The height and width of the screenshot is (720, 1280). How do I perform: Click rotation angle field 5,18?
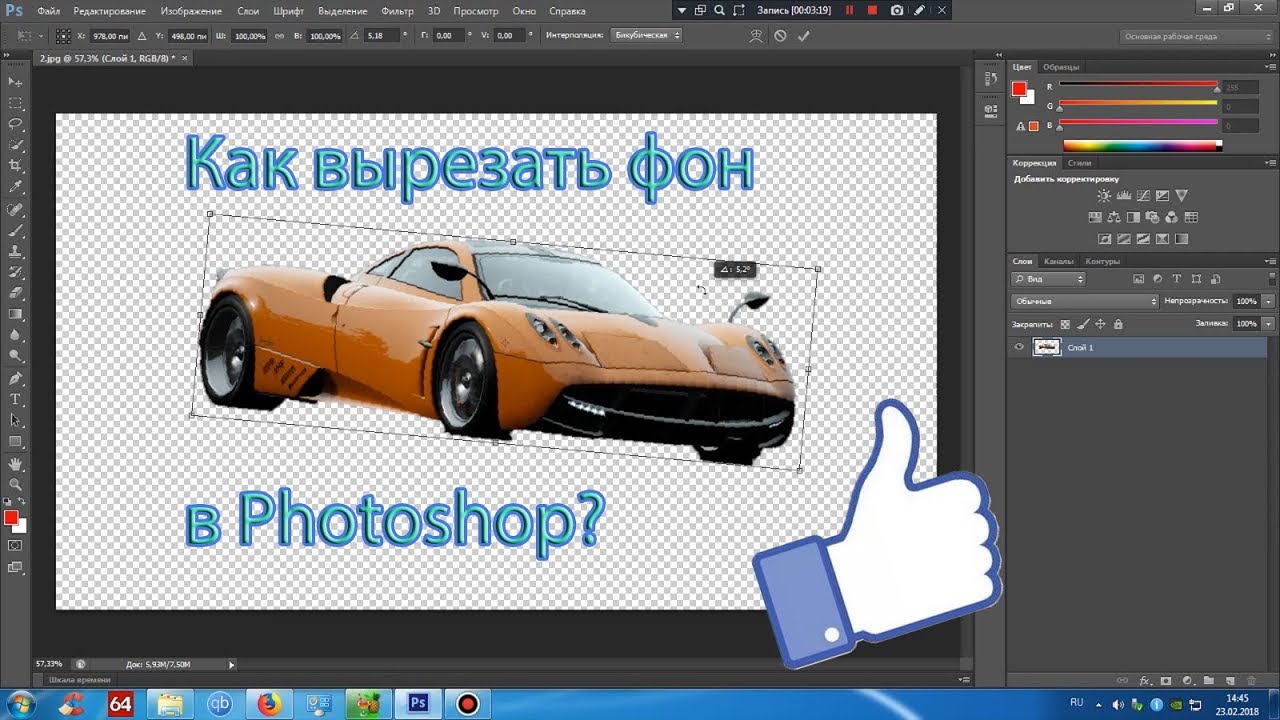[382, 35]
